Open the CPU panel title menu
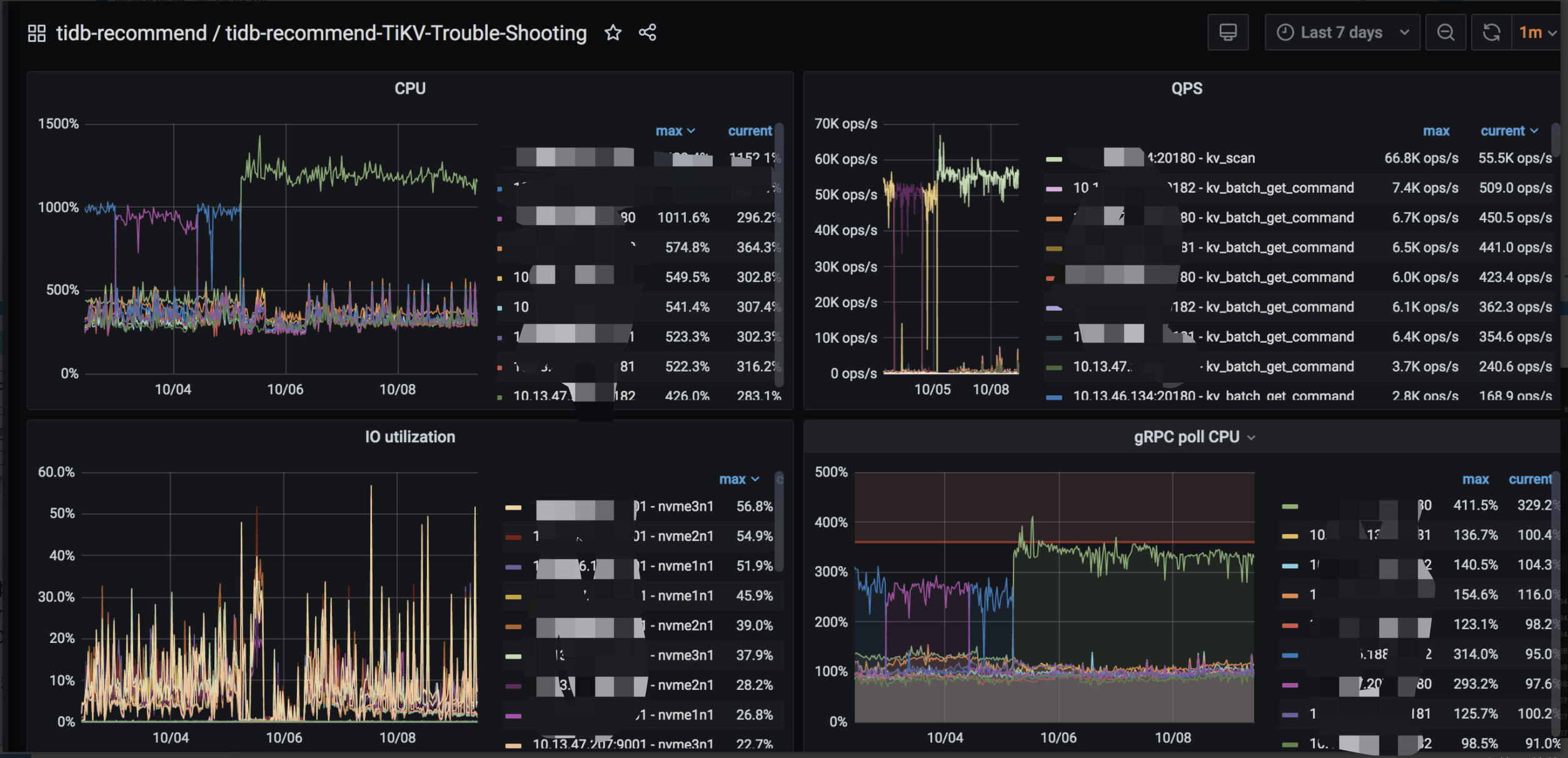 [410, 89]
